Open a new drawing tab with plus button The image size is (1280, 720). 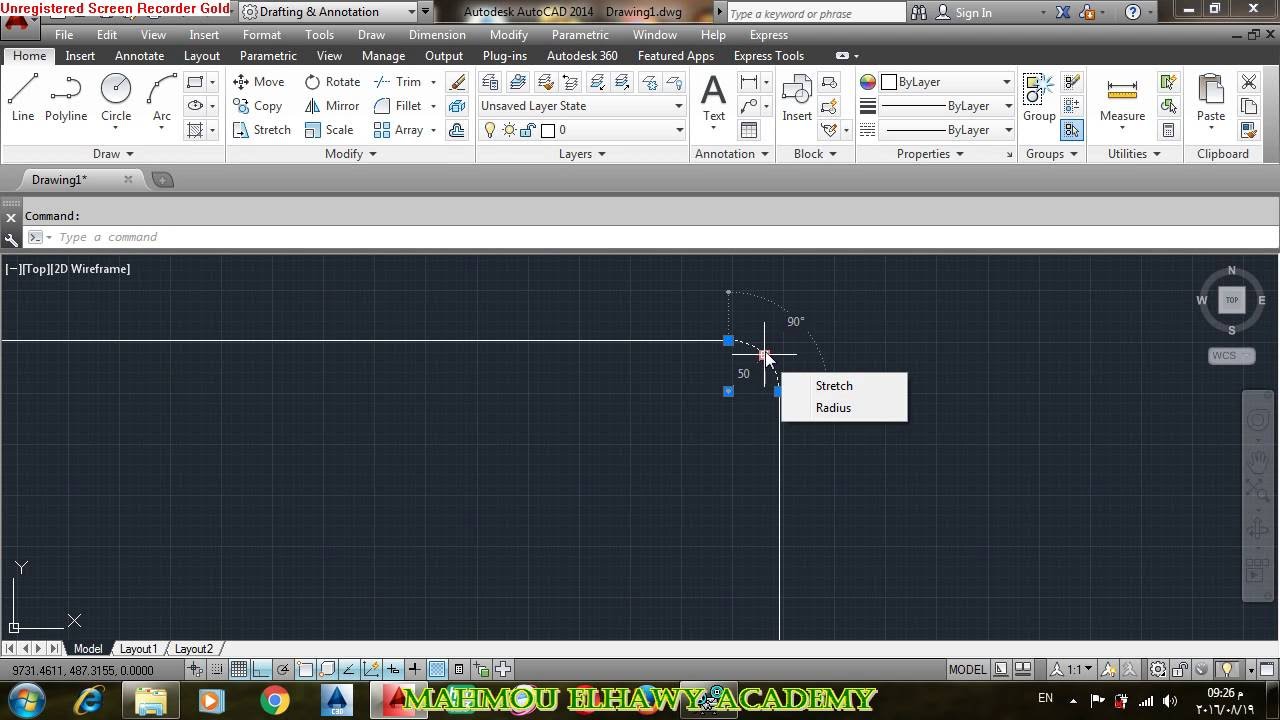click(x=163, y=180)
